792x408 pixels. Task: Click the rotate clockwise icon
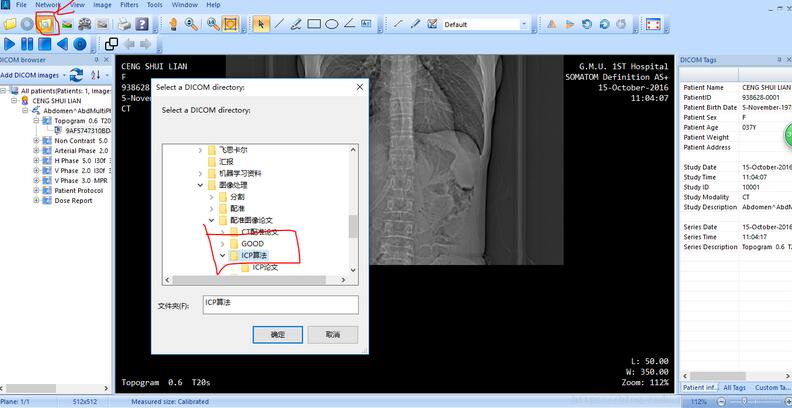[x=604, y=24]
